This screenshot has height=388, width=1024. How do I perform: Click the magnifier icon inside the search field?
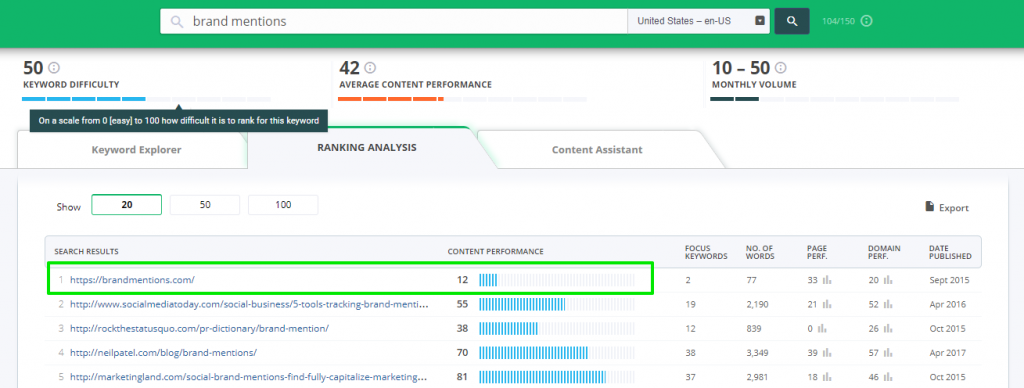(176, 22)
